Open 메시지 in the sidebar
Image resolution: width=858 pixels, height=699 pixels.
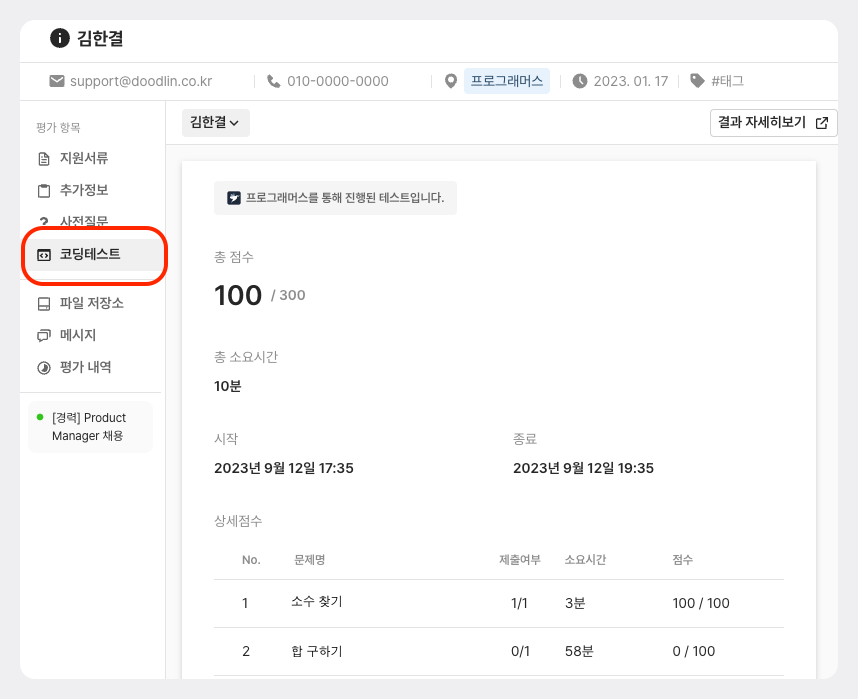pos(78,335)
